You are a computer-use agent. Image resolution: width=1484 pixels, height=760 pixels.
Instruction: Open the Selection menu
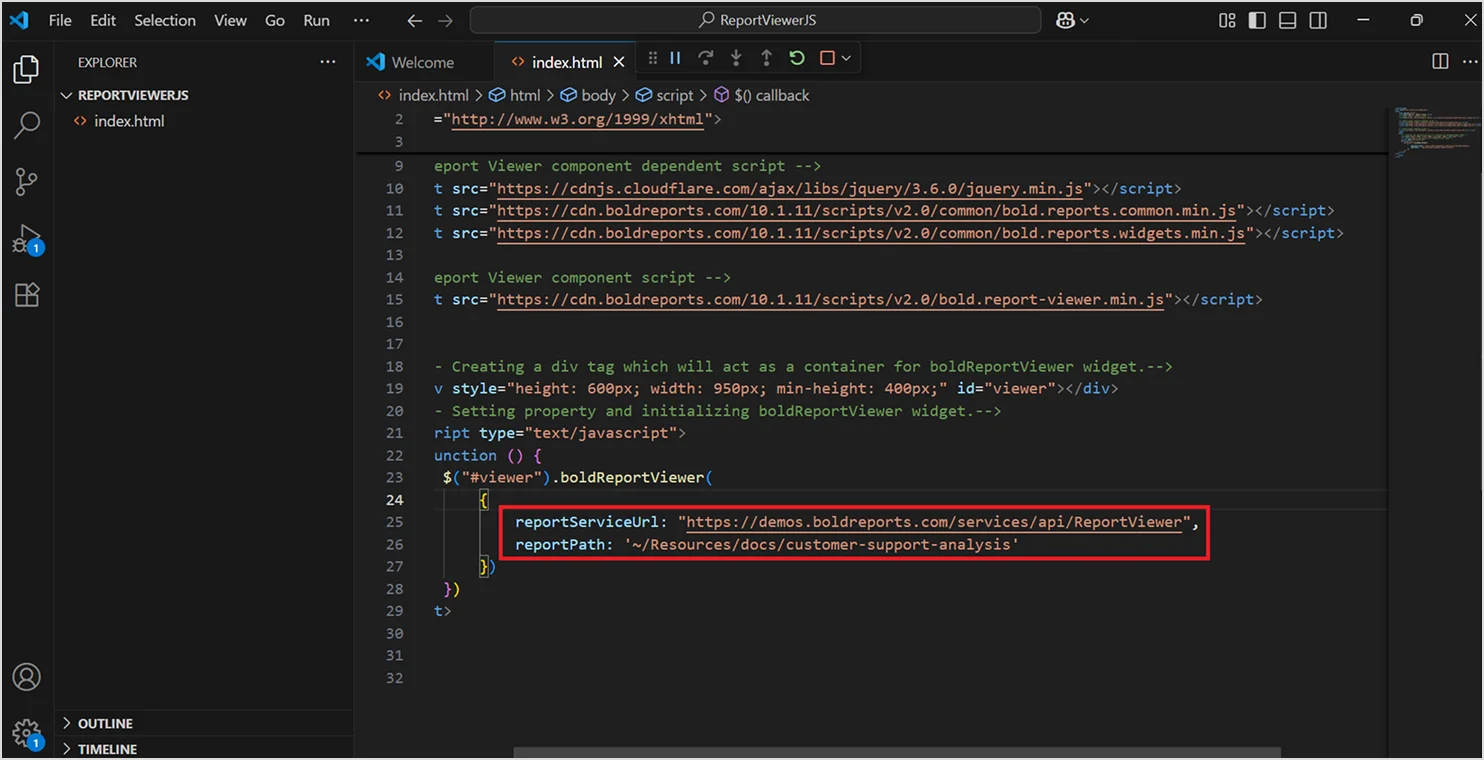pos(165,21)
